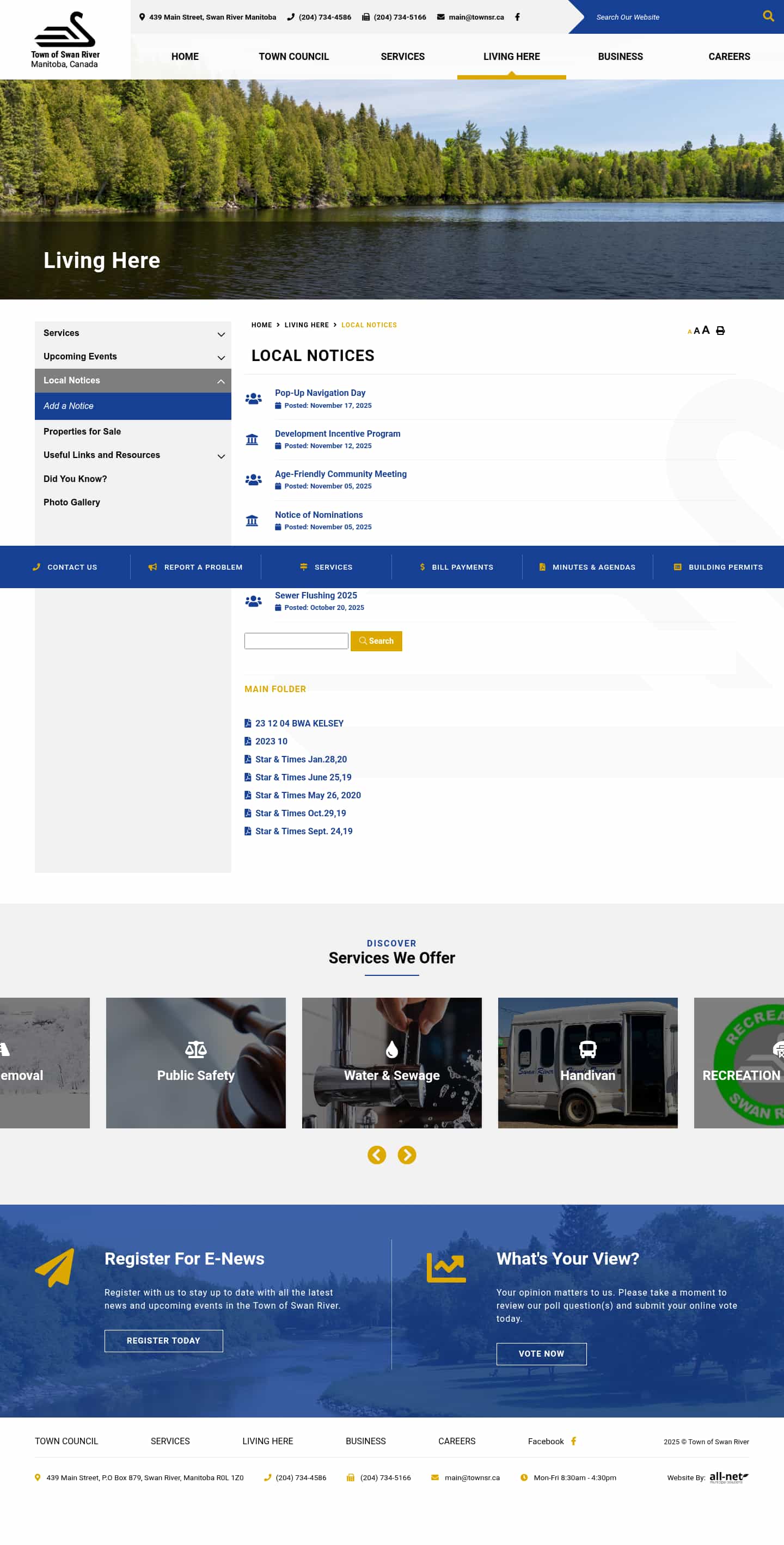The height and width of the screenshot is (1545, 784).
Task: Click MINUTES & AGENDAS in blue bar
Action: pos(587,567)
